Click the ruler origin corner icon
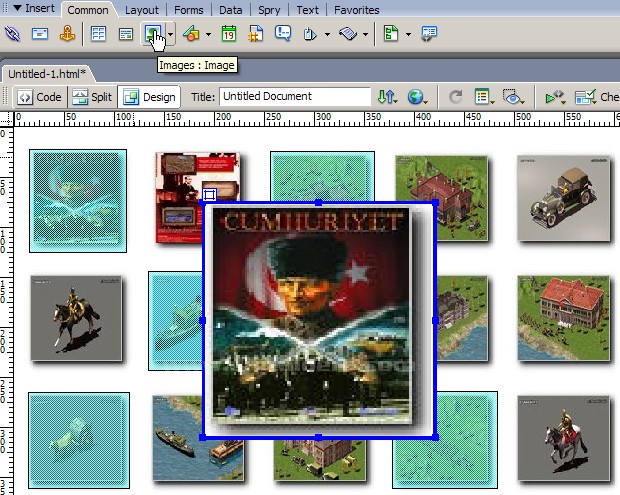This screenshot has height=495, width=620. [6, 119]
